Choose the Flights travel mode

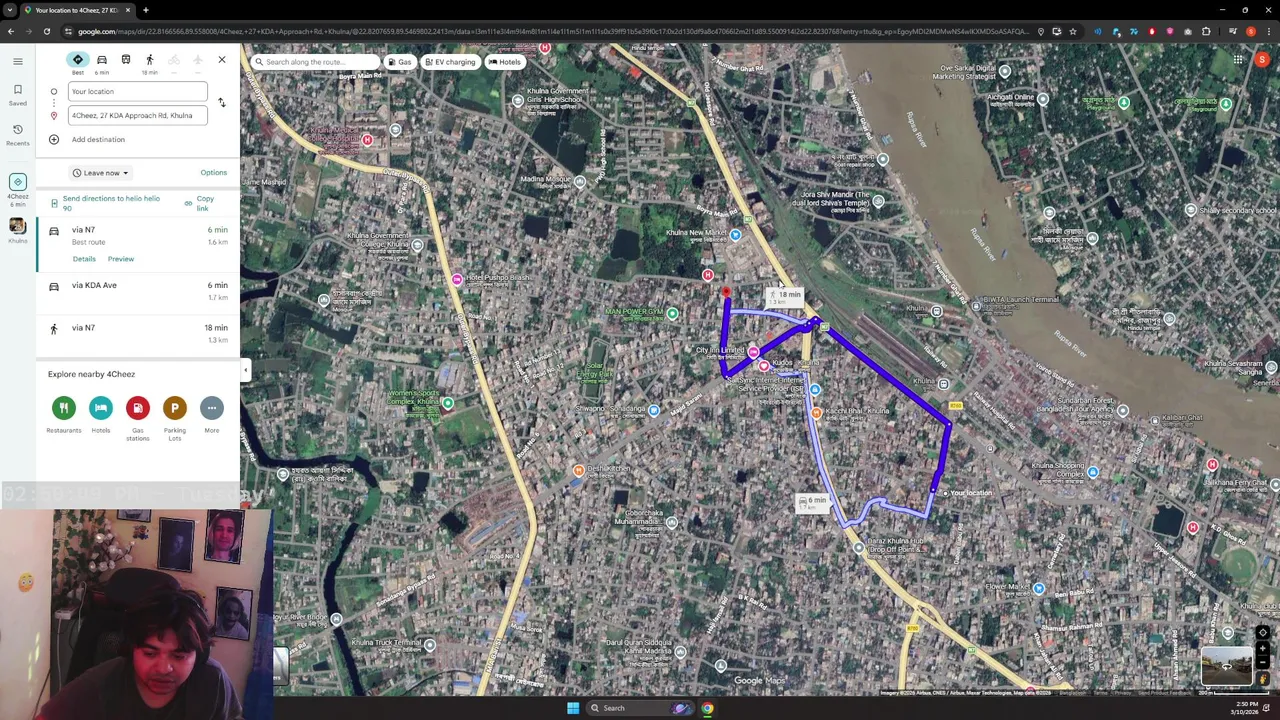[197, 60]
